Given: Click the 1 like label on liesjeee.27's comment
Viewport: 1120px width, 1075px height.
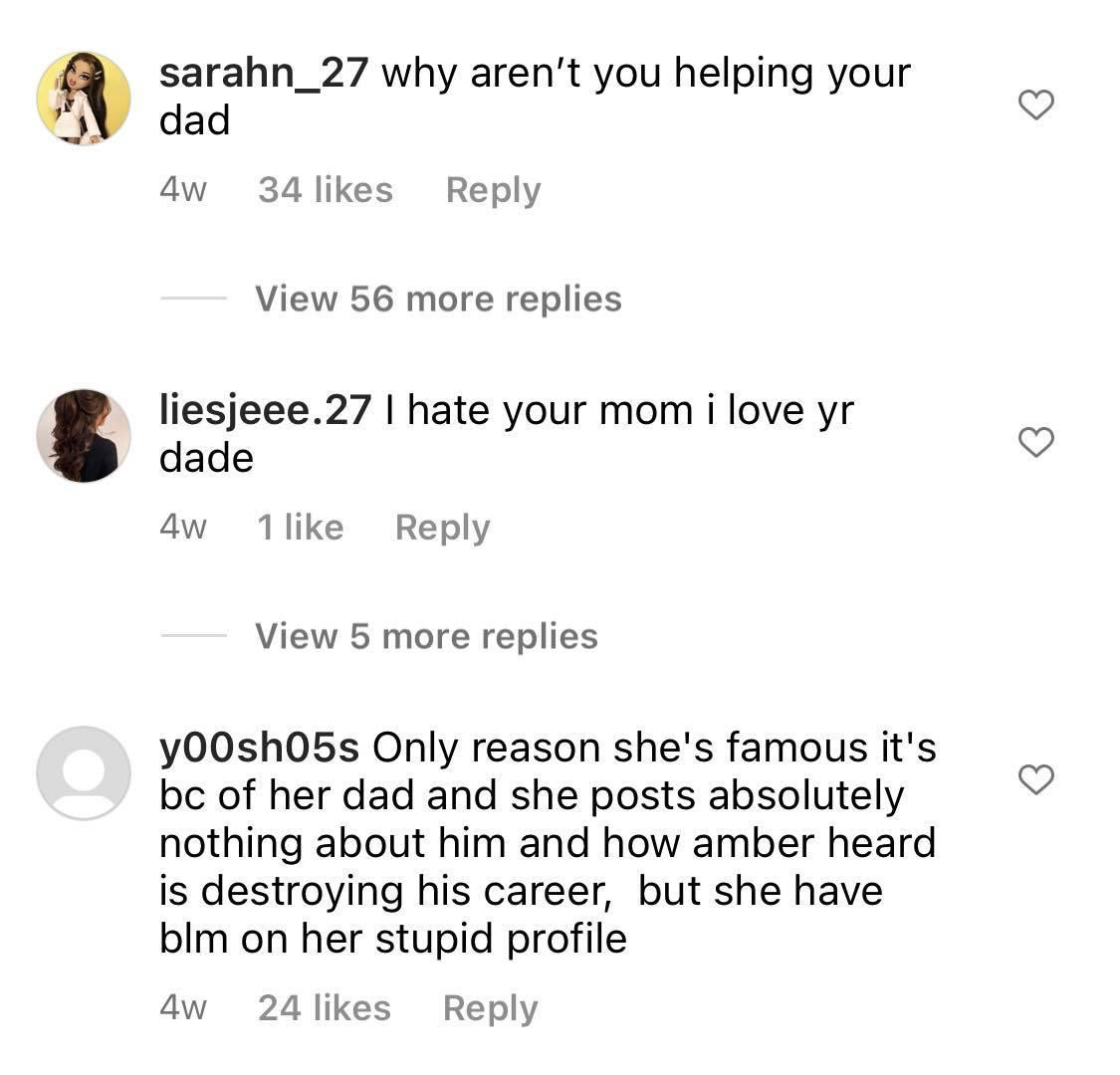Looking at the screenshot, I should tap(301, 527).
